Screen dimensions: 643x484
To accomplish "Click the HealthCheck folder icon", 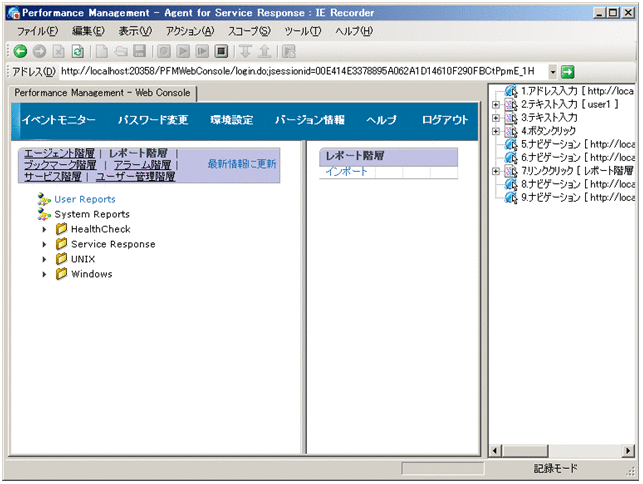I will click(62, 228).
